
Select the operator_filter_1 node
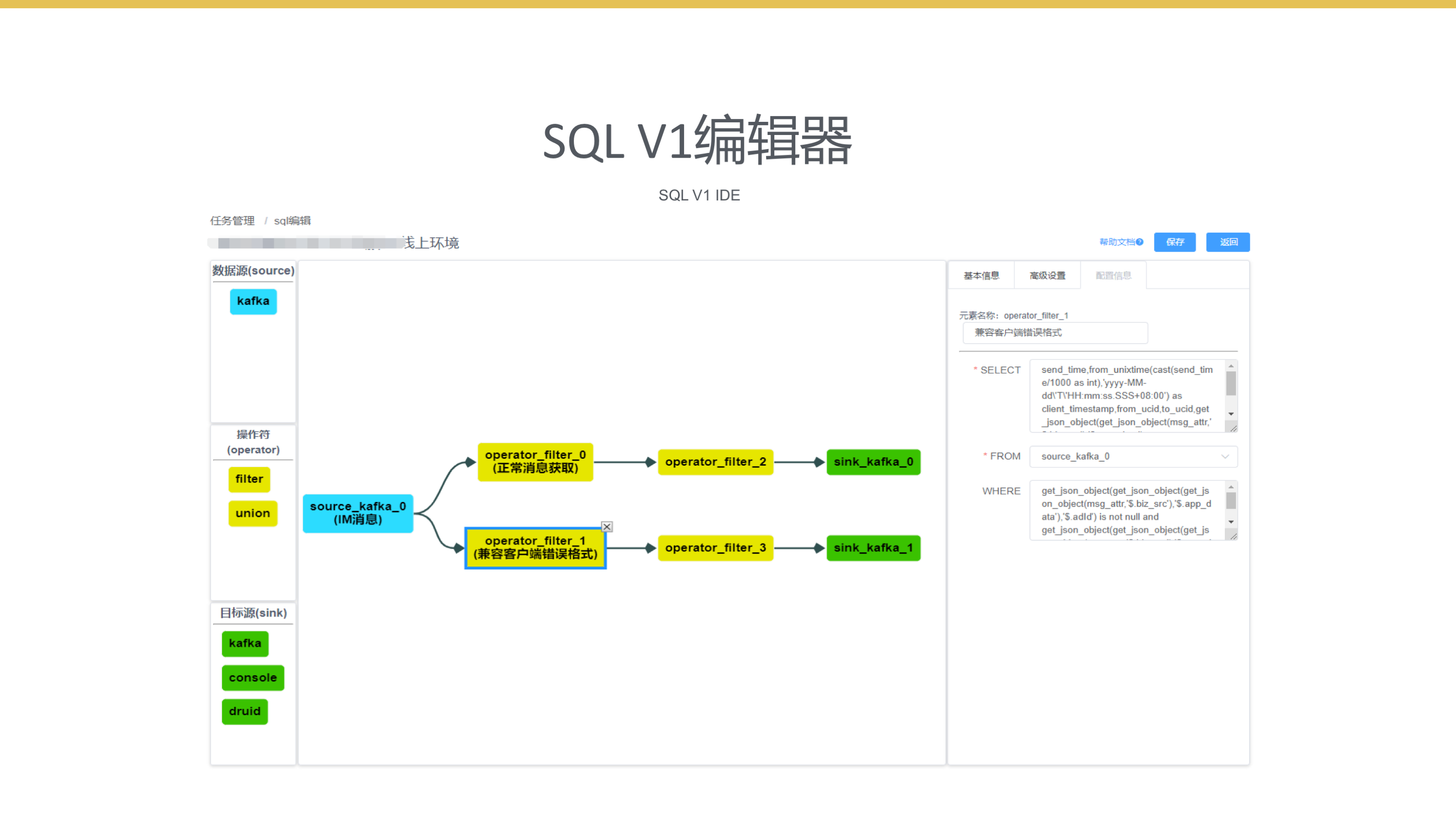[x=536, y=548]
